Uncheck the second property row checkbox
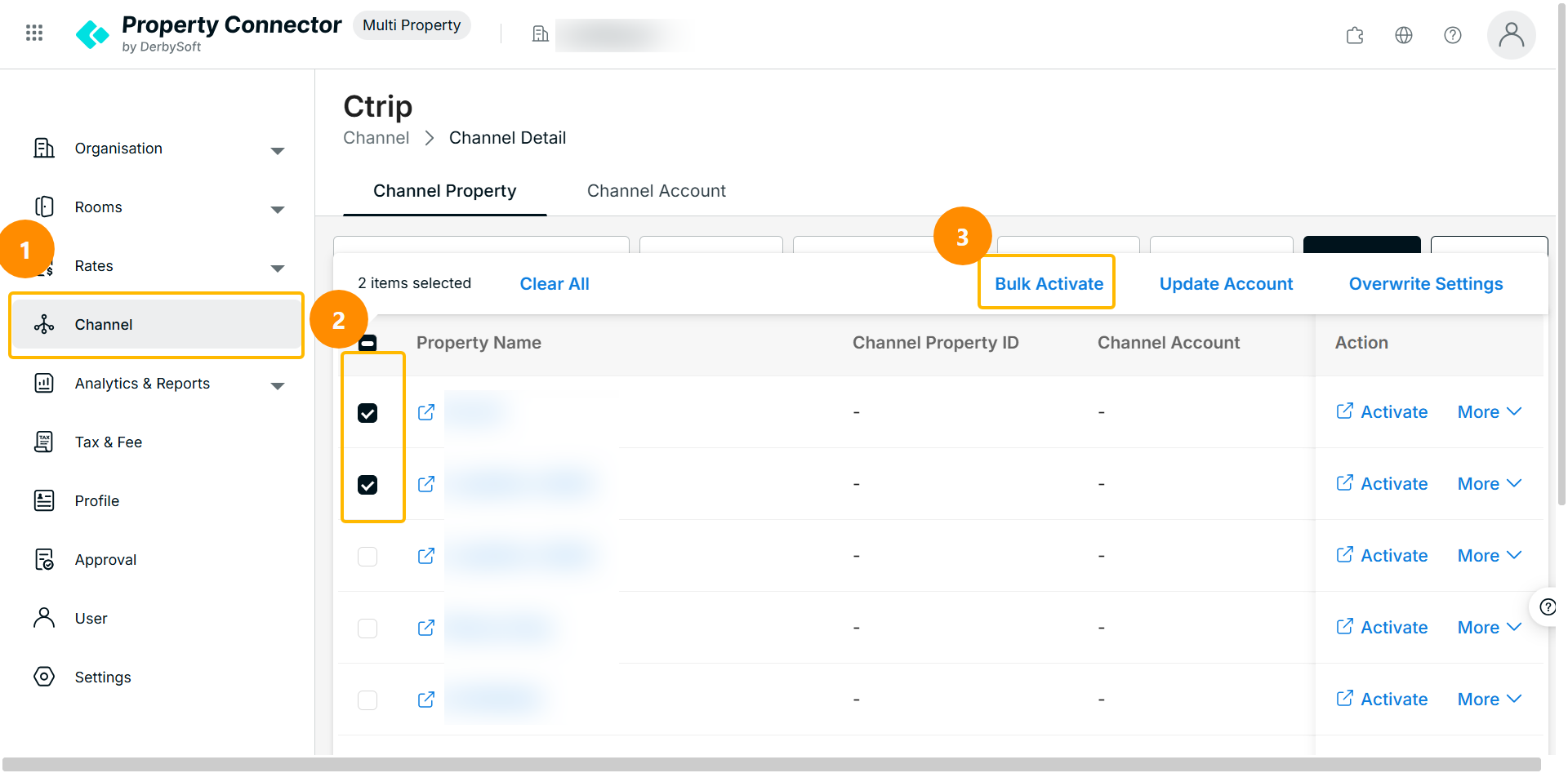Screen dimensions: 1568x773 pyautogui.click(x=367, y=485)
